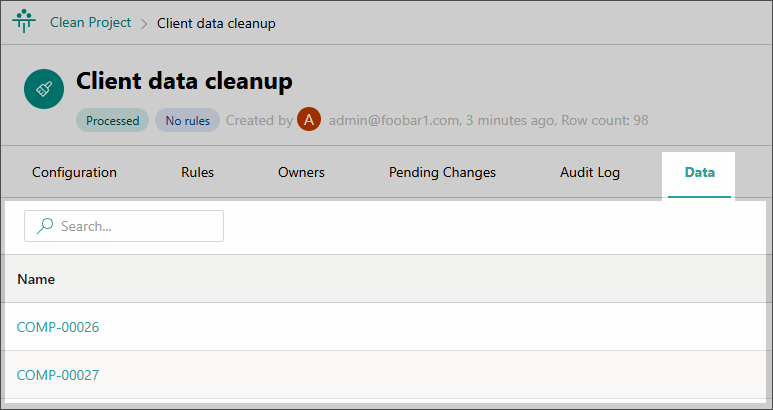The height and width of the screenshot is (410, 773).
Task: Click the breadcrumb chevron separator
Action: tap(144, 23)
